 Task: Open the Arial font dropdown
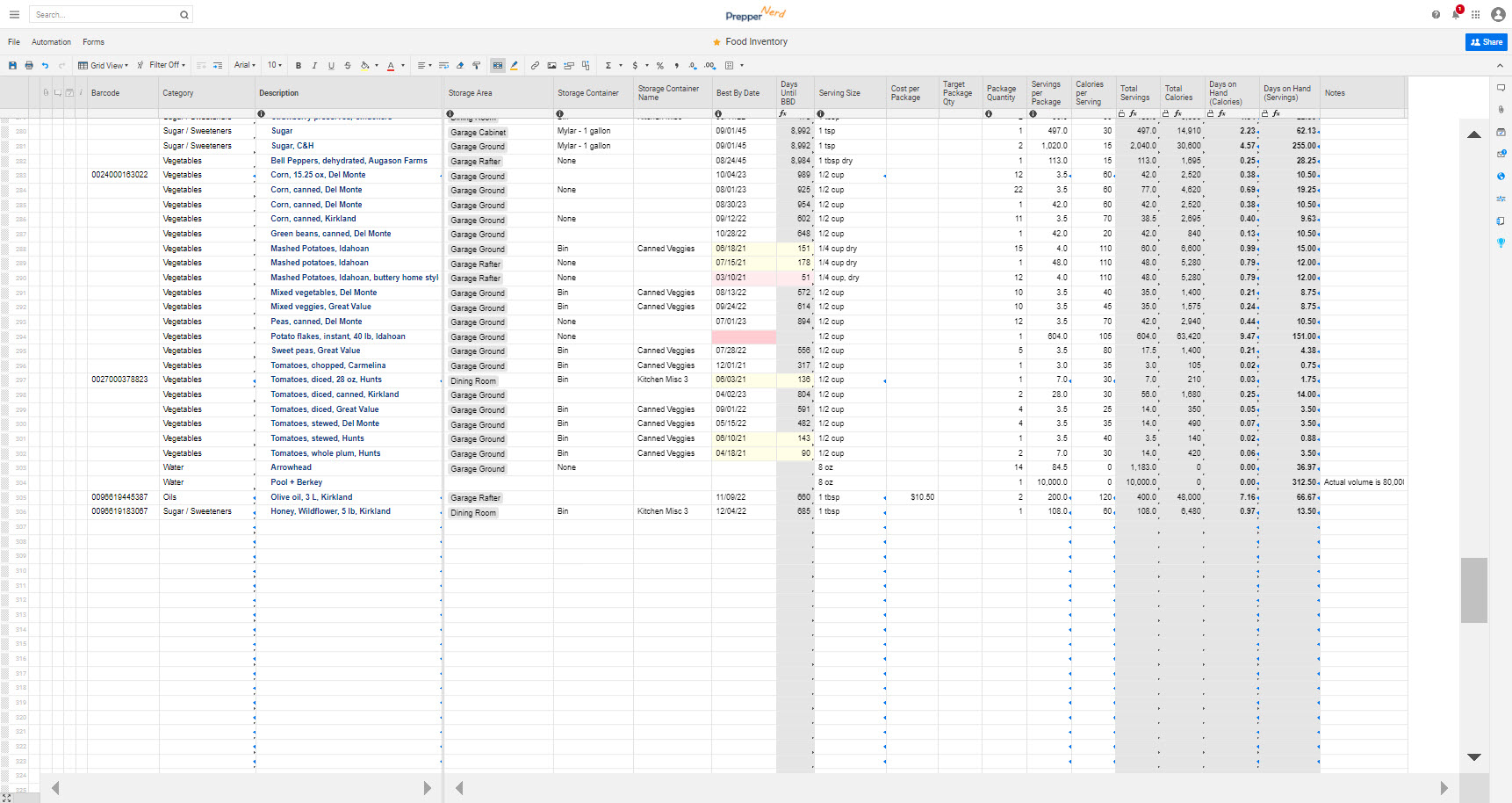[x=243, y=65]
